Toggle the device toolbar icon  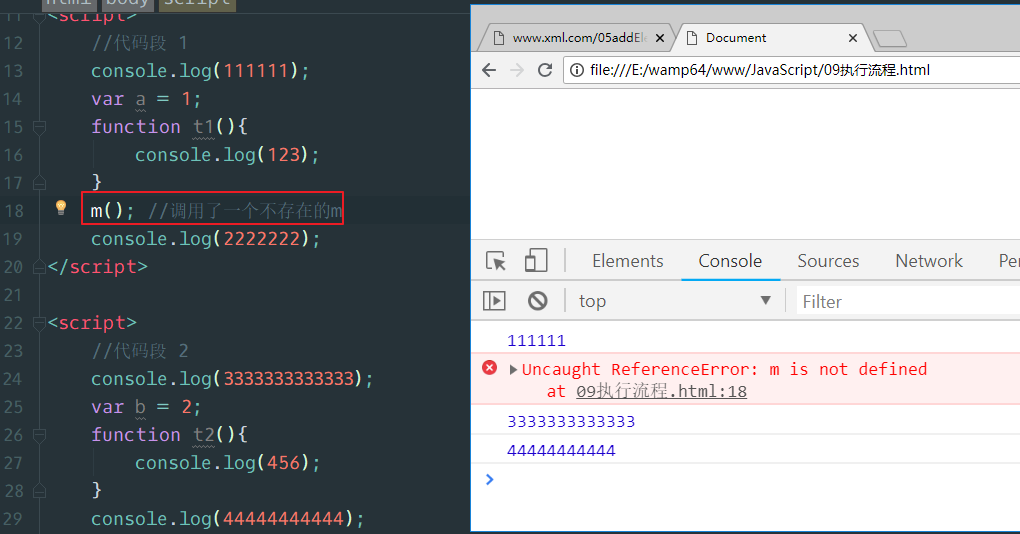(535, 260)
